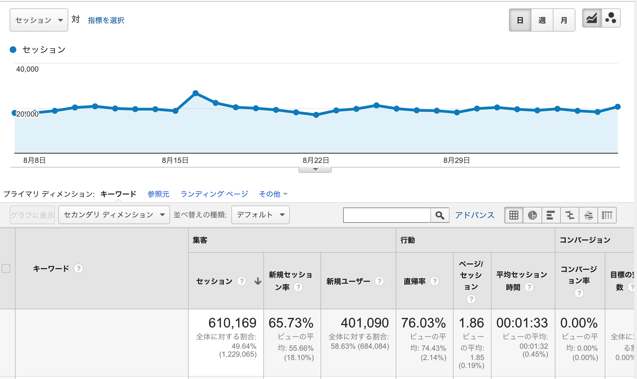
Task: Click the 指標を選択 link
Action: pos(106,20)
